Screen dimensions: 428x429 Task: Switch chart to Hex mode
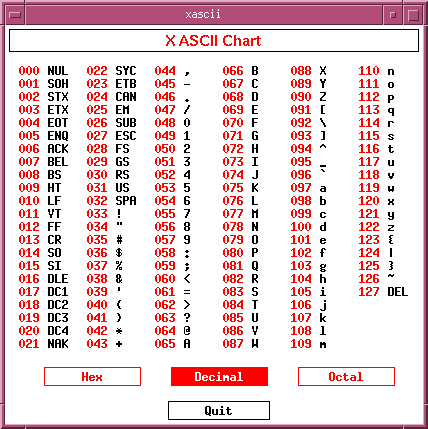click(x=92, y=377)
